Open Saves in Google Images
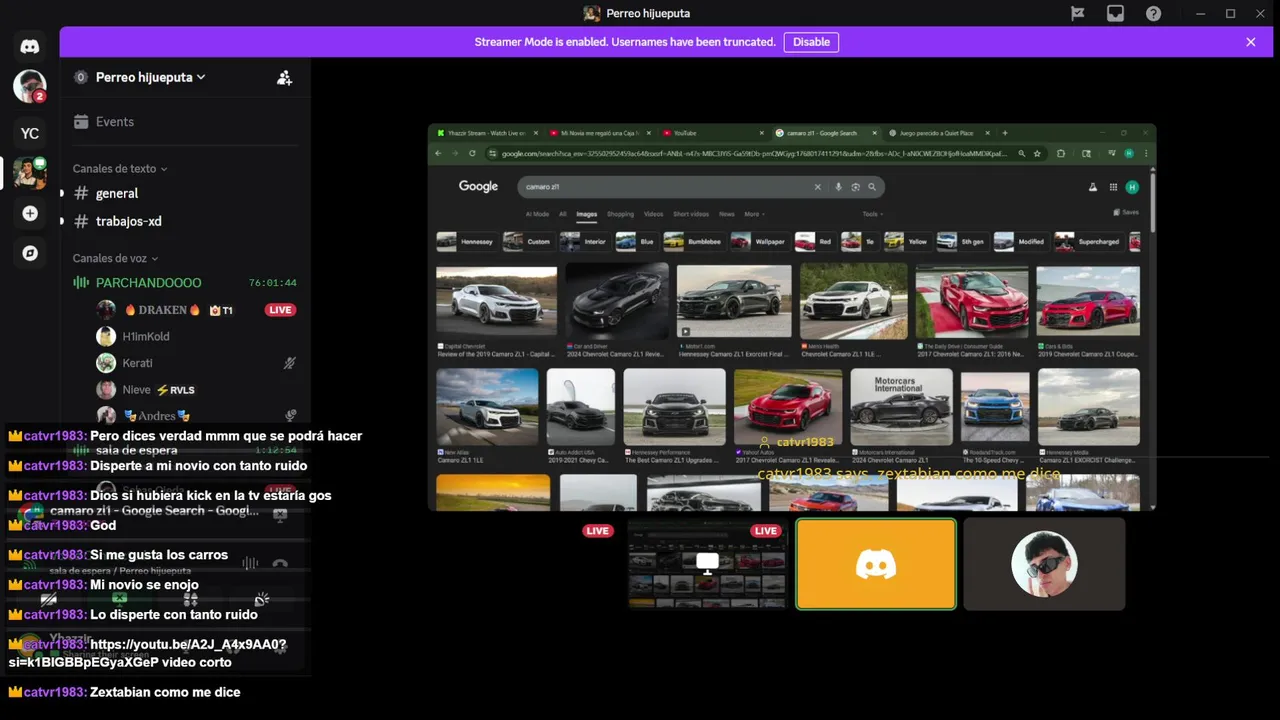 tap(1126, 212)
